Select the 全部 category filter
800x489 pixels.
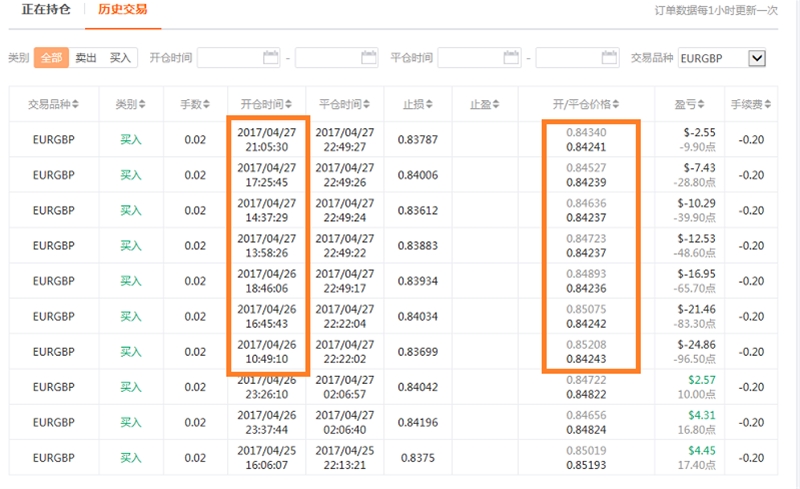pyautogui.click(x=52, y=58)
